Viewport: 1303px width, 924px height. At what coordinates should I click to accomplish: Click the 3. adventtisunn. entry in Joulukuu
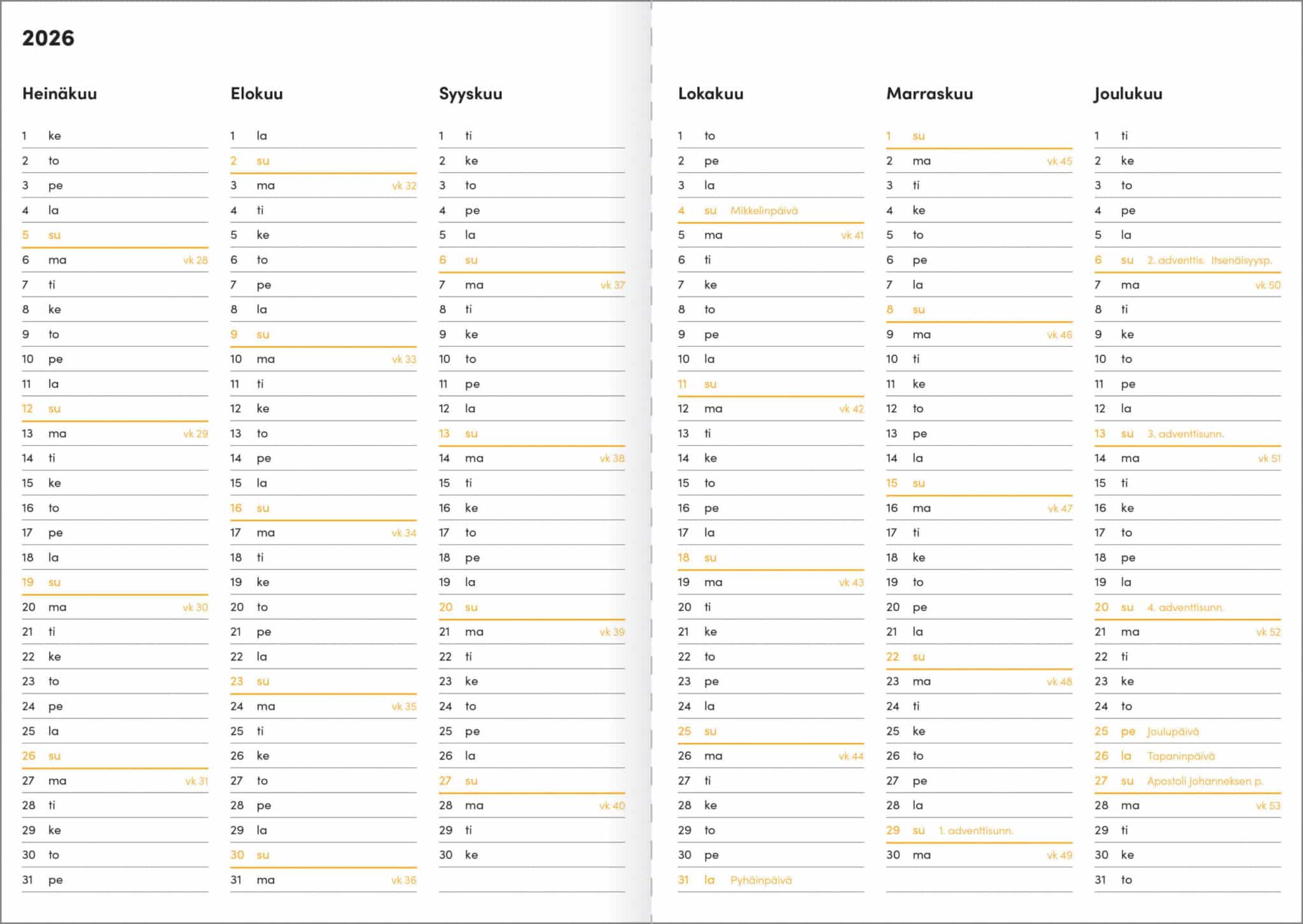[x=1185, y=434]
